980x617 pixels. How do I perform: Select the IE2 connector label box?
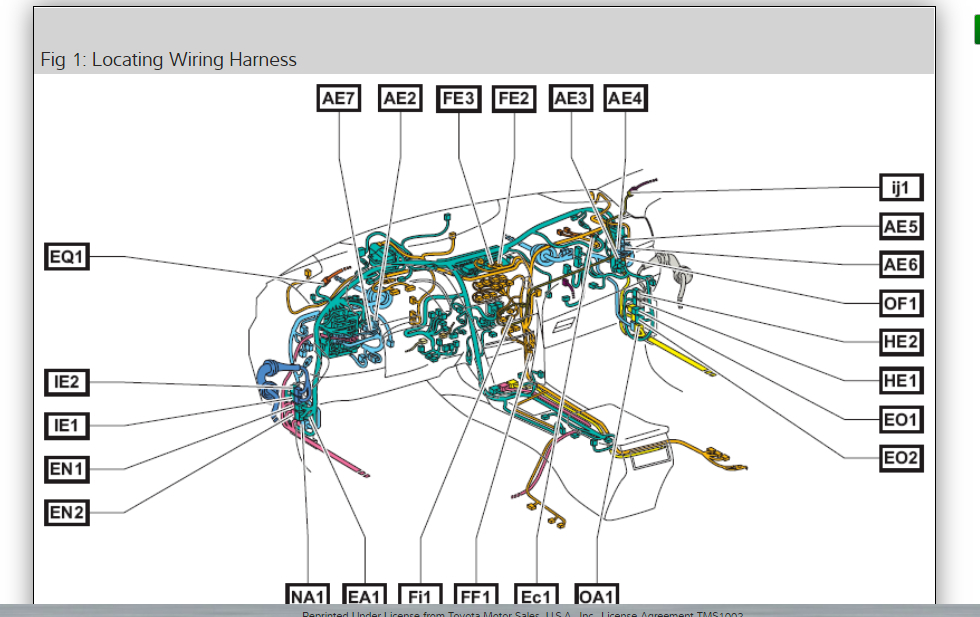(67, 382)
